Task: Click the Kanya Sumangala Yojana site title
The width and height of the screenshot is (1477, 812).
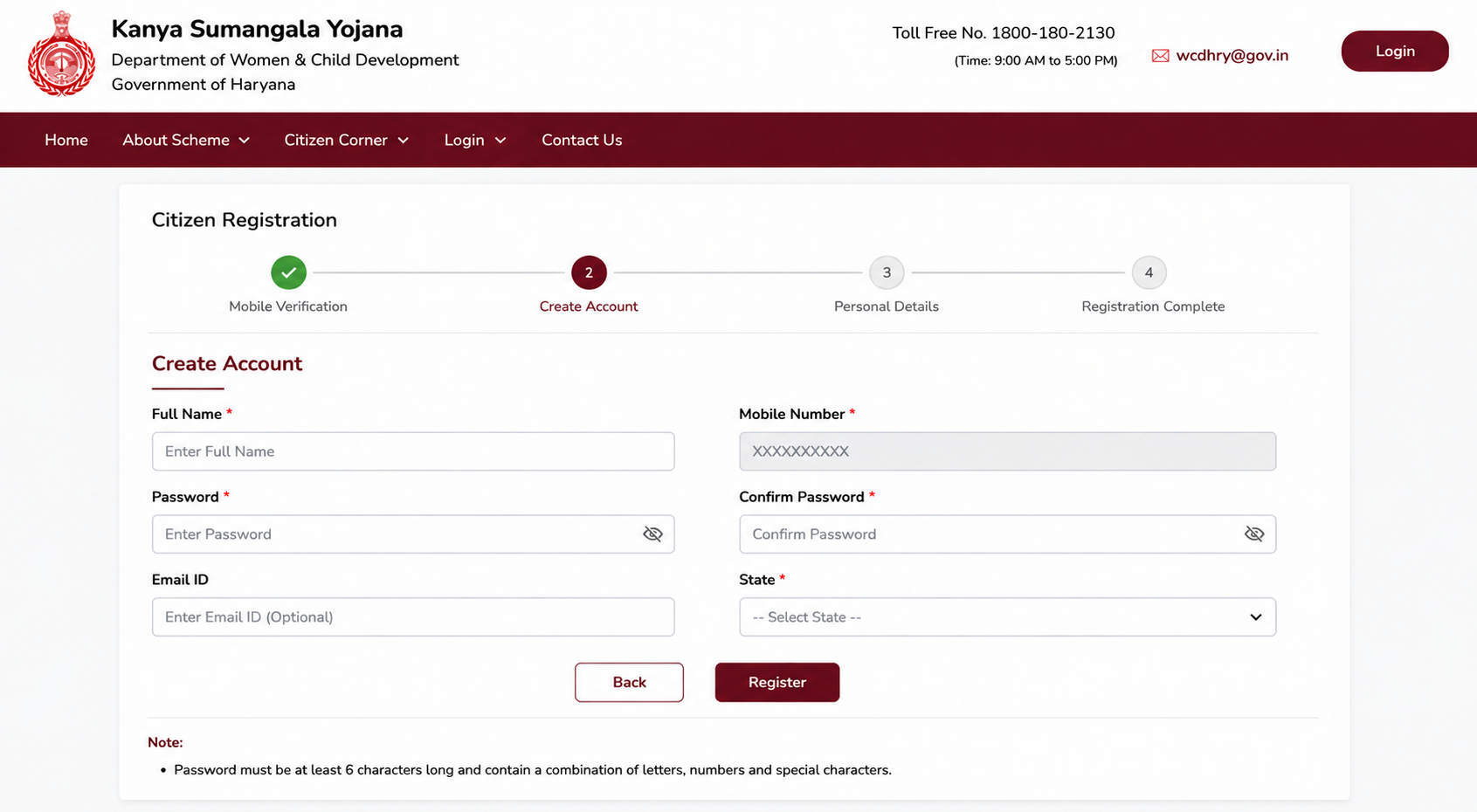Action: coord(257,29)
